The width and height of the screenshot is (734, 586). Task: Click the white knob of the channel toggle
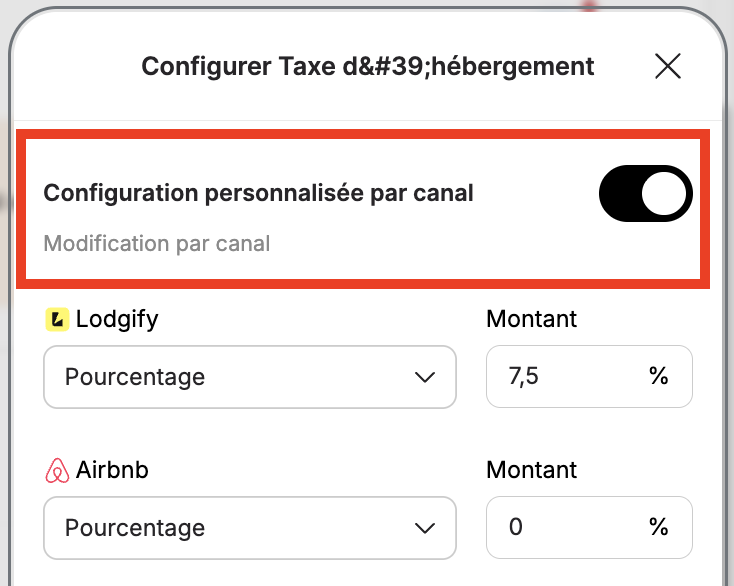(664, 193)
